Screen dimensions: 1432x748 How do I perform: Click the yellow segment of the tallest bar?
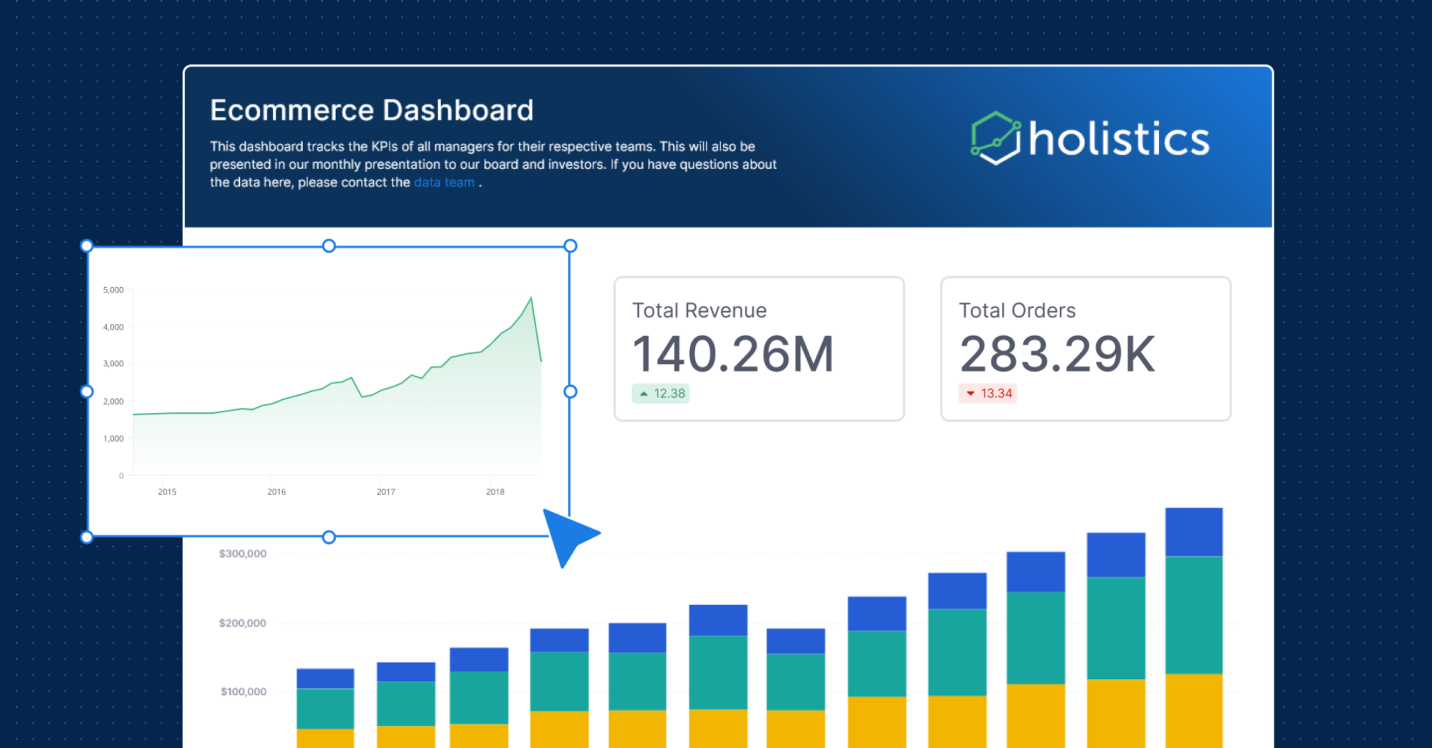[x=1193, y=710]
